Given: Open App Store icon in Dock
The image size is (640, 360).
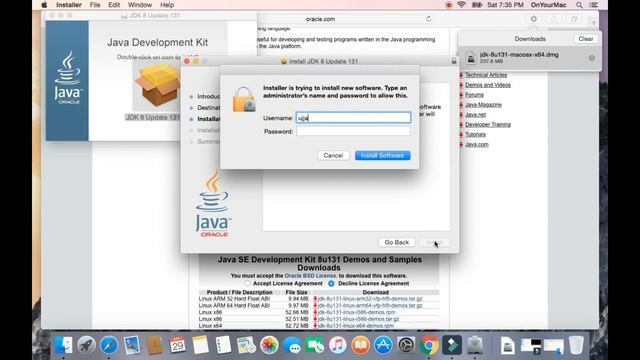Looking at the screenshot, I should [383, 345].
